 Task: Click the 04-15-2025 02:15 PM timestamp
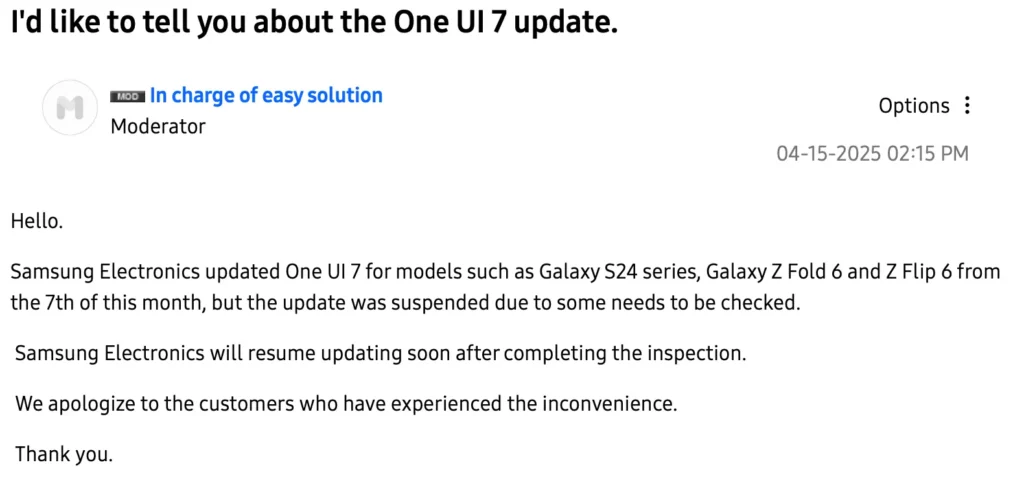pos(872,153)
